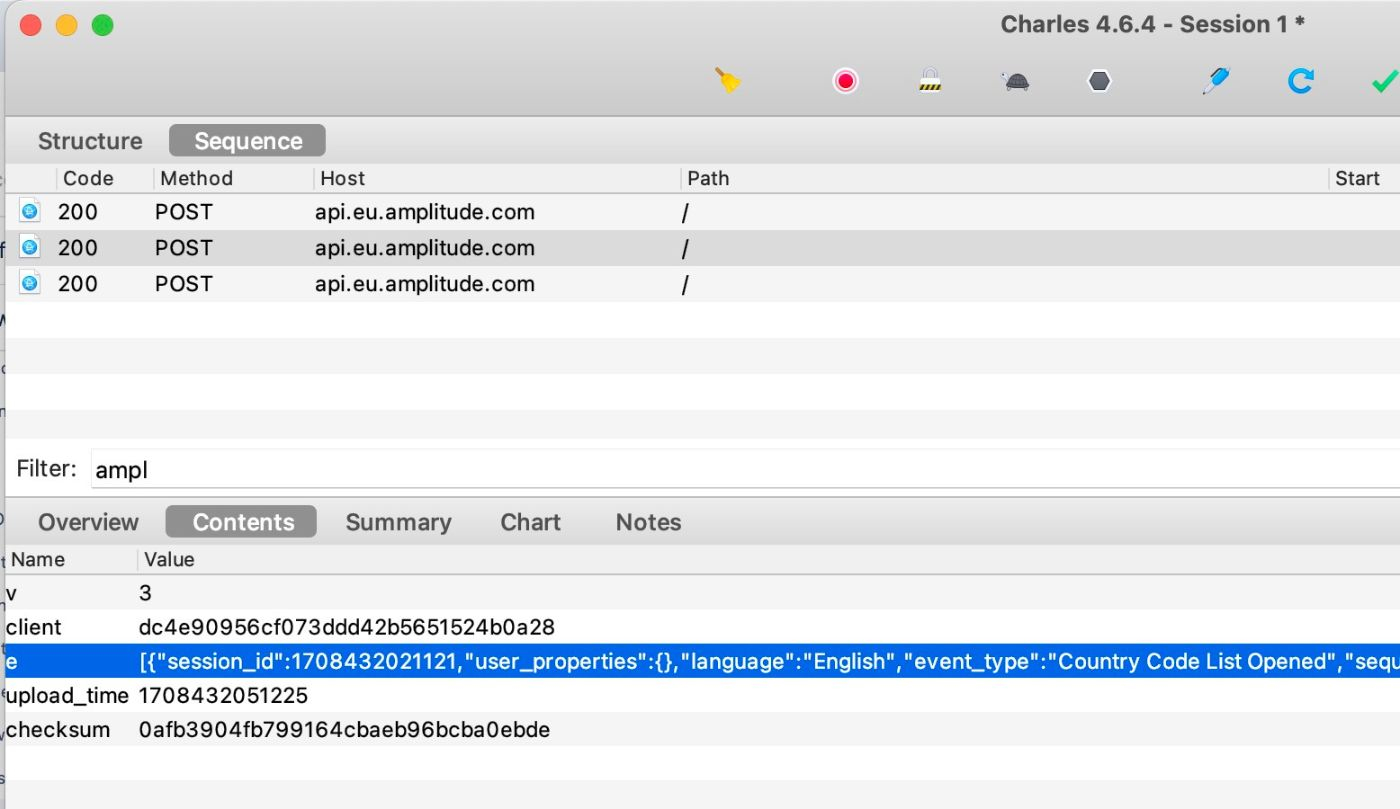The width and height of the screenshot is (1400, 809).
Task: Activate breakpoints using the hexagon icon
Action: click(x=1099, y=81)
